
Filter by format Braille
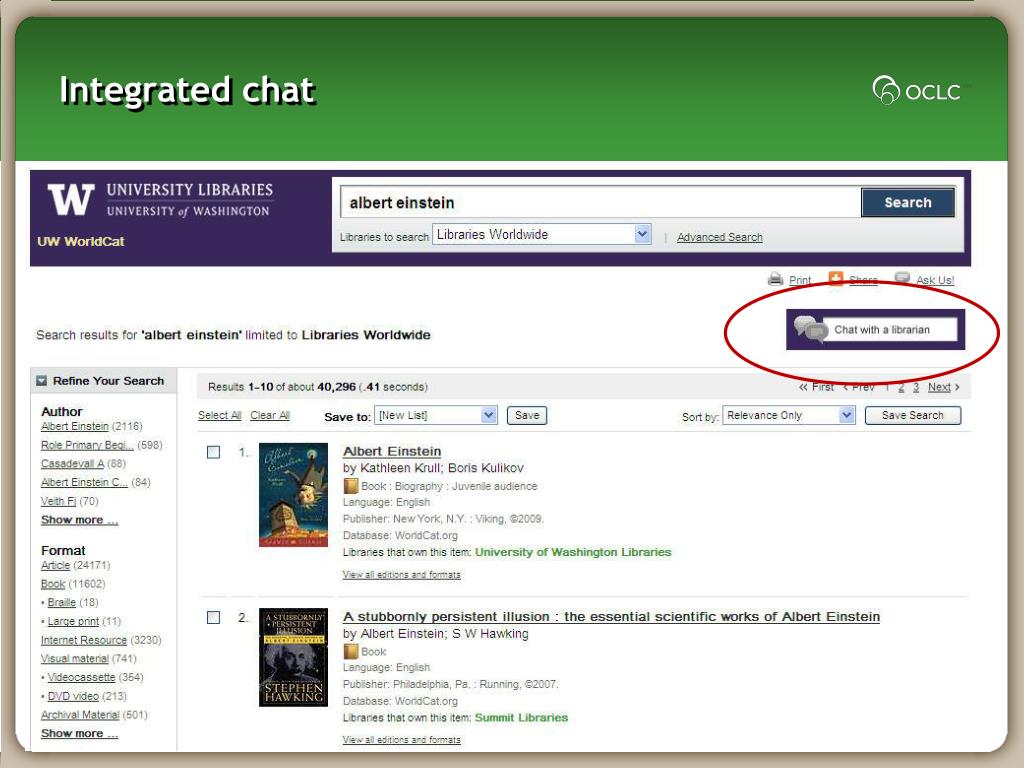pos(61,602)
